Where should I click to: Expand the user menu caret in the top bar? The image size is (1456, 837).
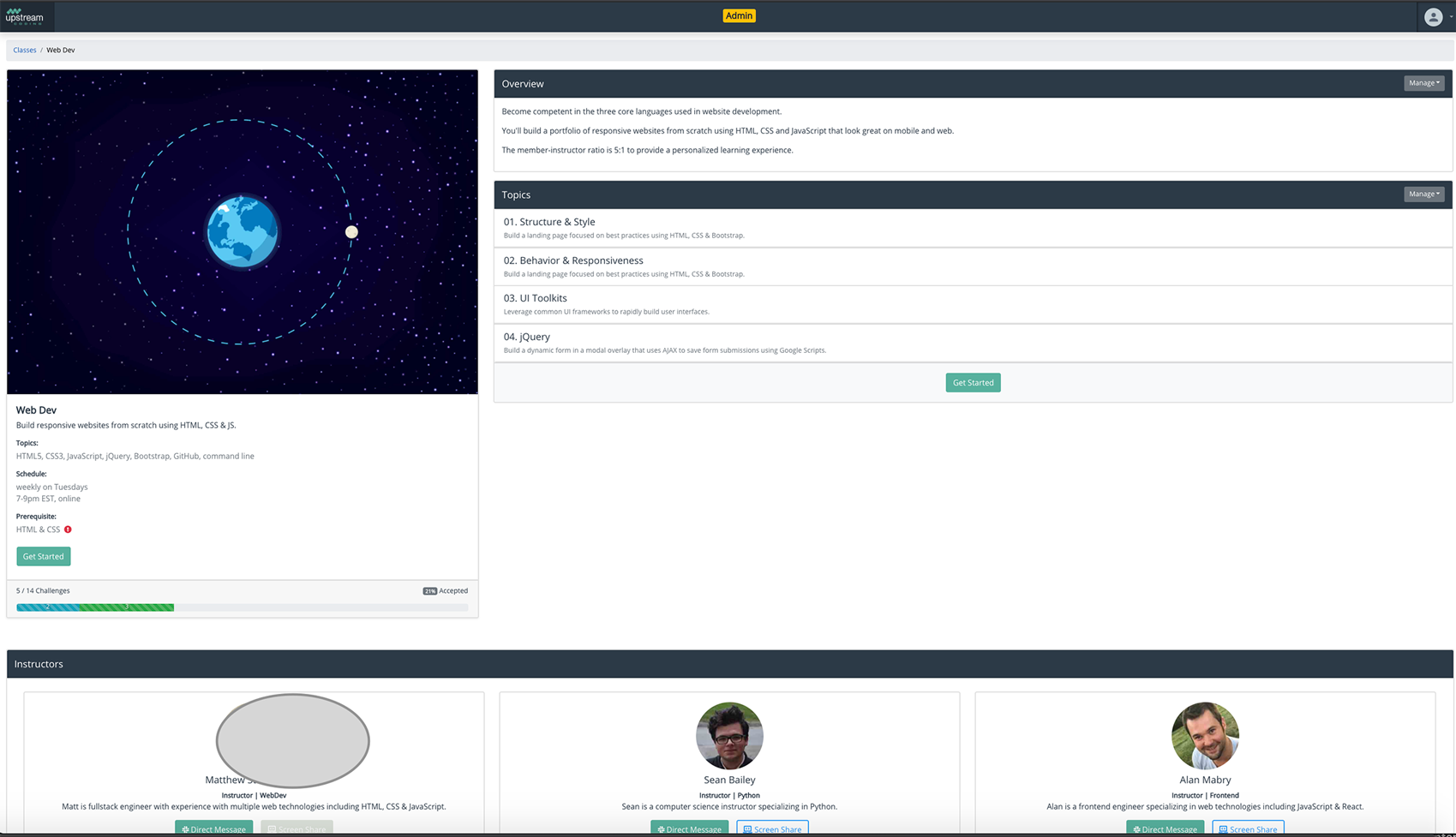tap(1450, 16)
